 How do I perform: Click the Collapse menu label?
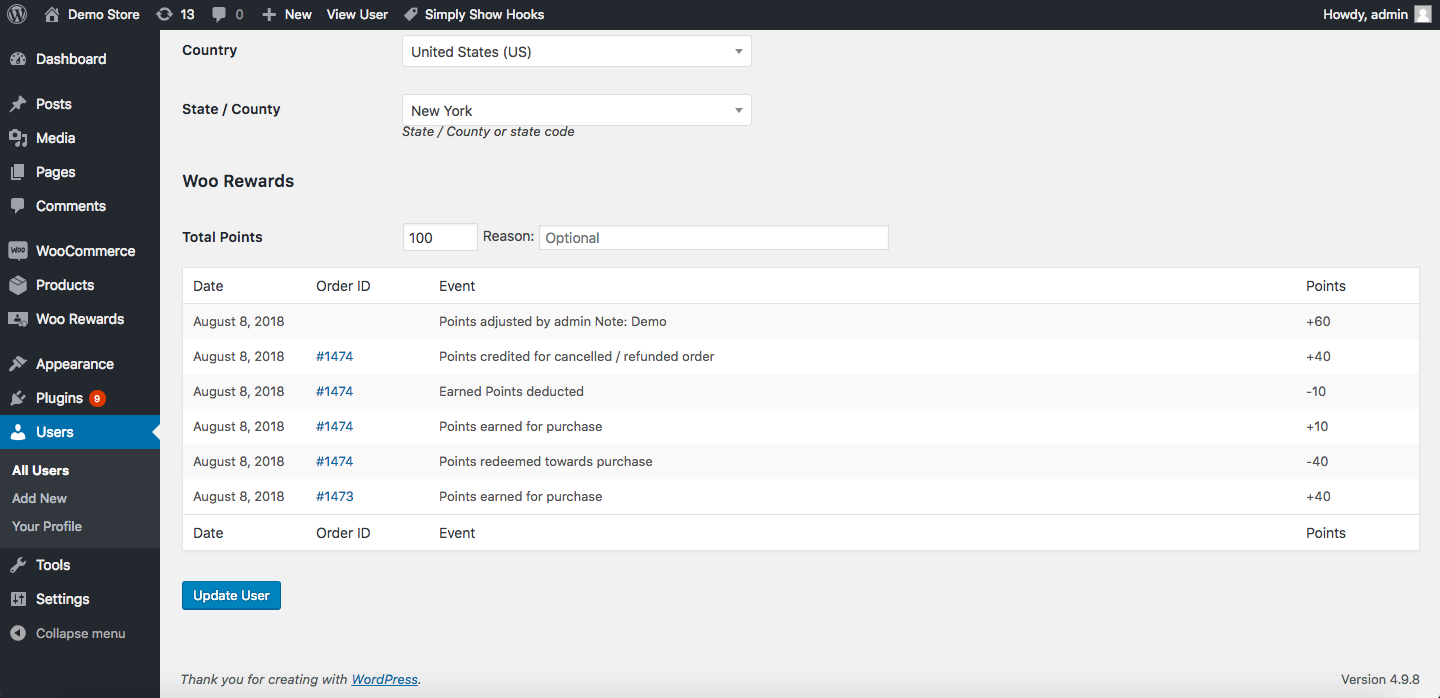point(81,633)
